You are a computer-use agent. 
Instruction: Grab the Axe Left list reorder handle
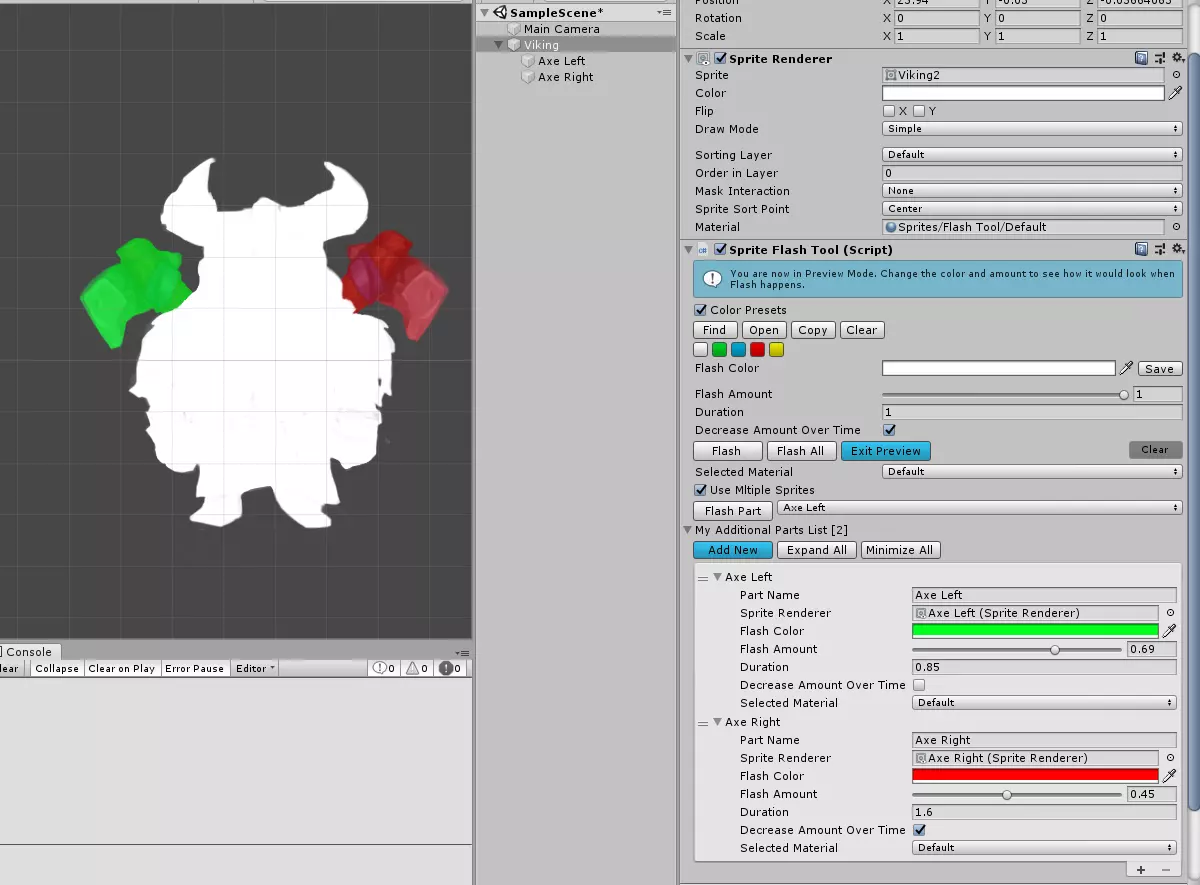click(x=703, y=578)
